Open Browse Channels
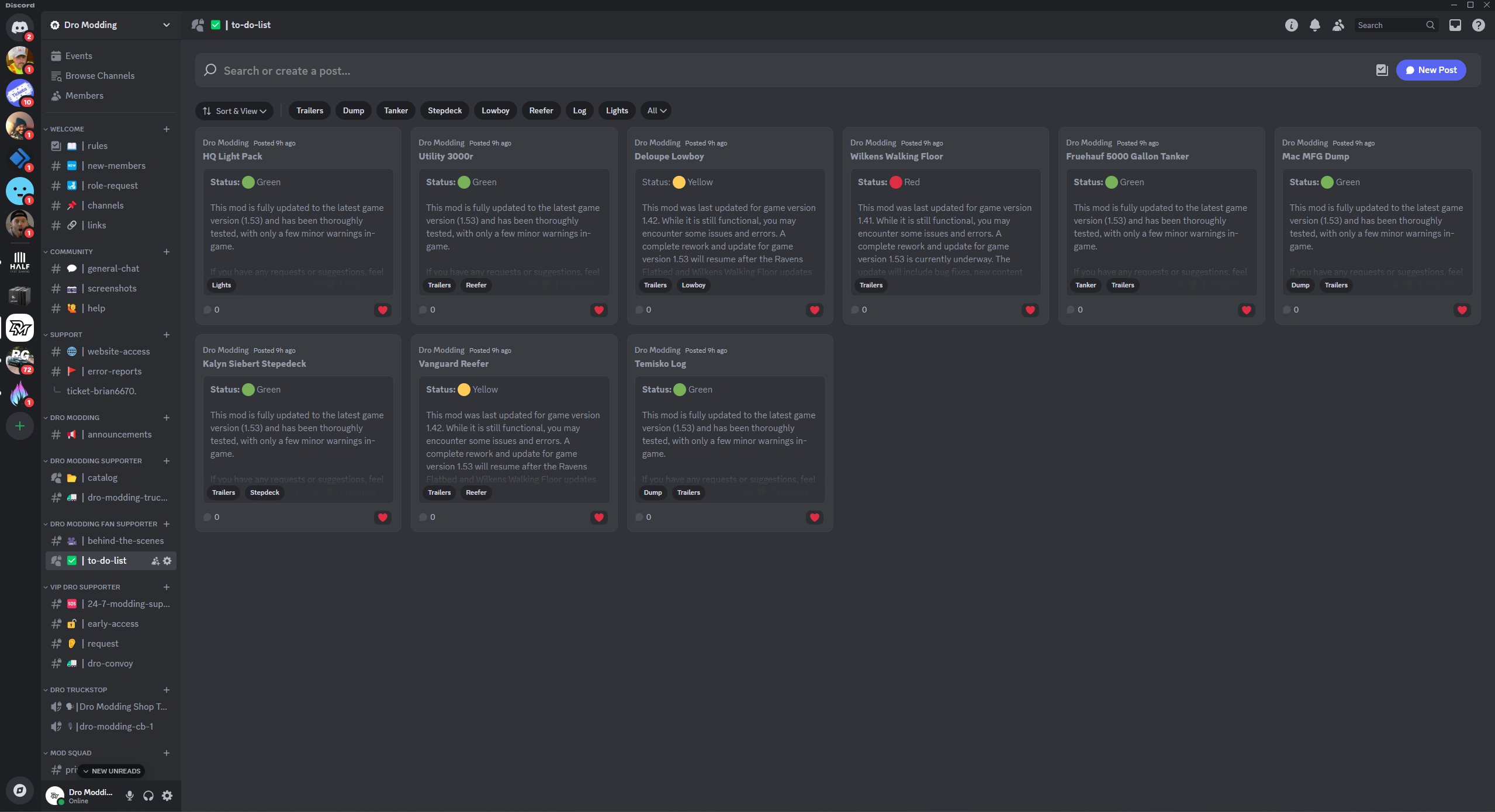The height and width of the screenshot is (812, 1495). click(x=111, y=76)
